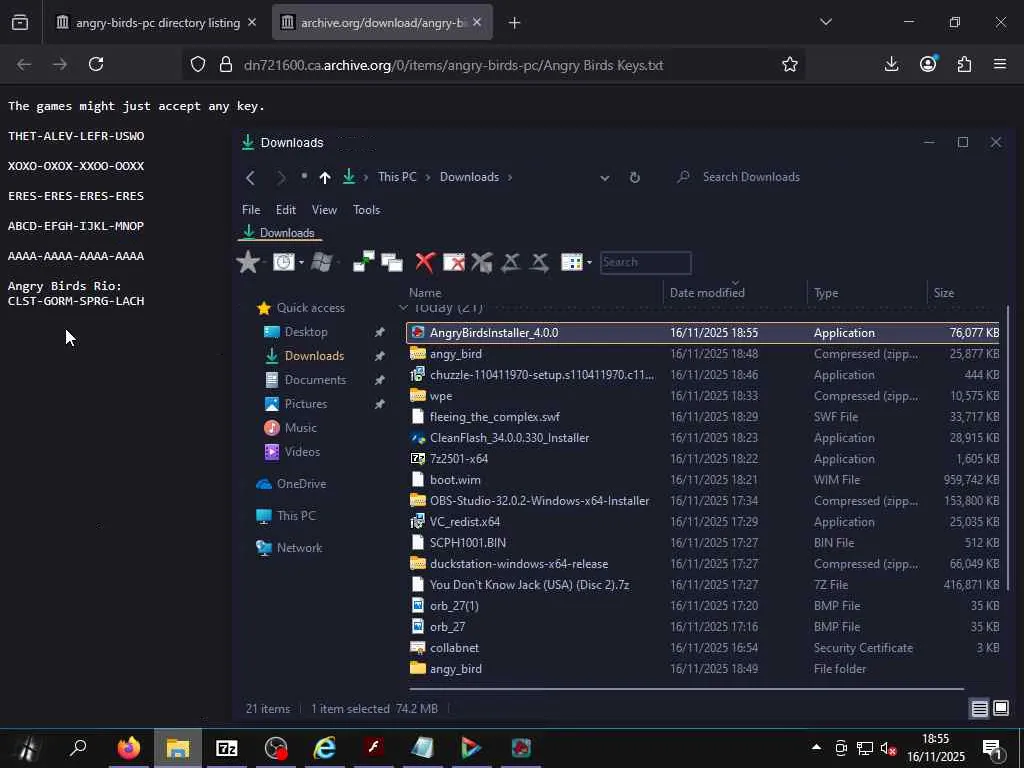List all Firefox tabs via chevron
This screenshot has width=1024, height=768.
coord(826,22)
